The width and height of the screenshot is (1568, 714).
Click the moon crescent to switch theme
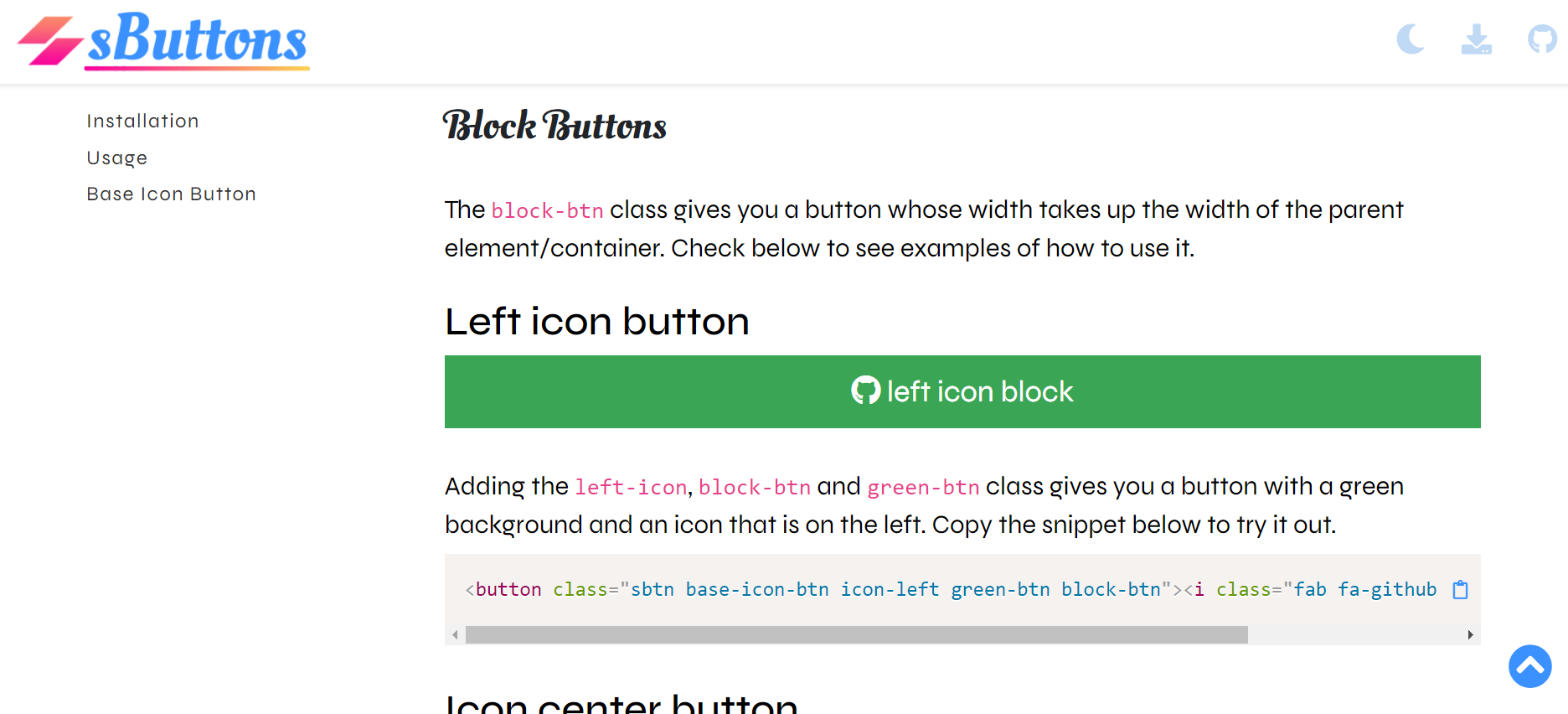(1410, 39)
